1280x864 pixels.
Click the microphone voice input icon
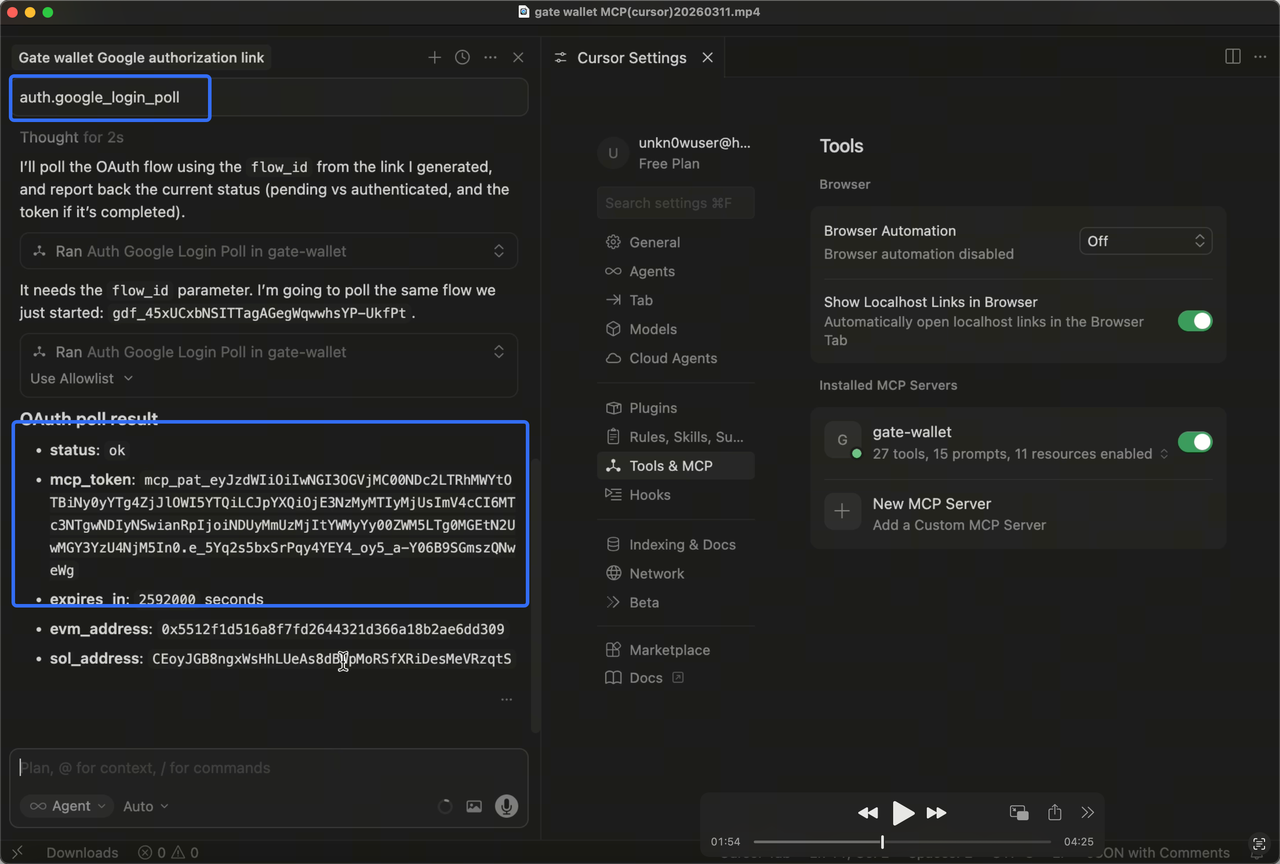coord(506,806)
